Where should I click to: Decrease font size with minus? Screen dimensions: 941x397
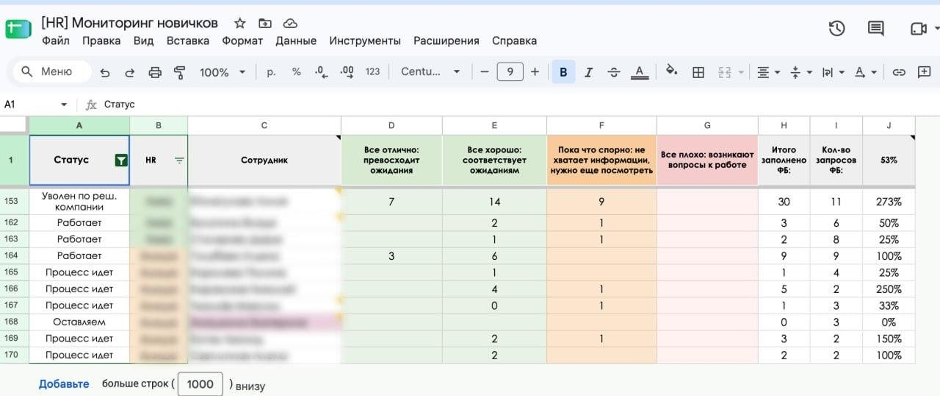[x=485, y=72]
